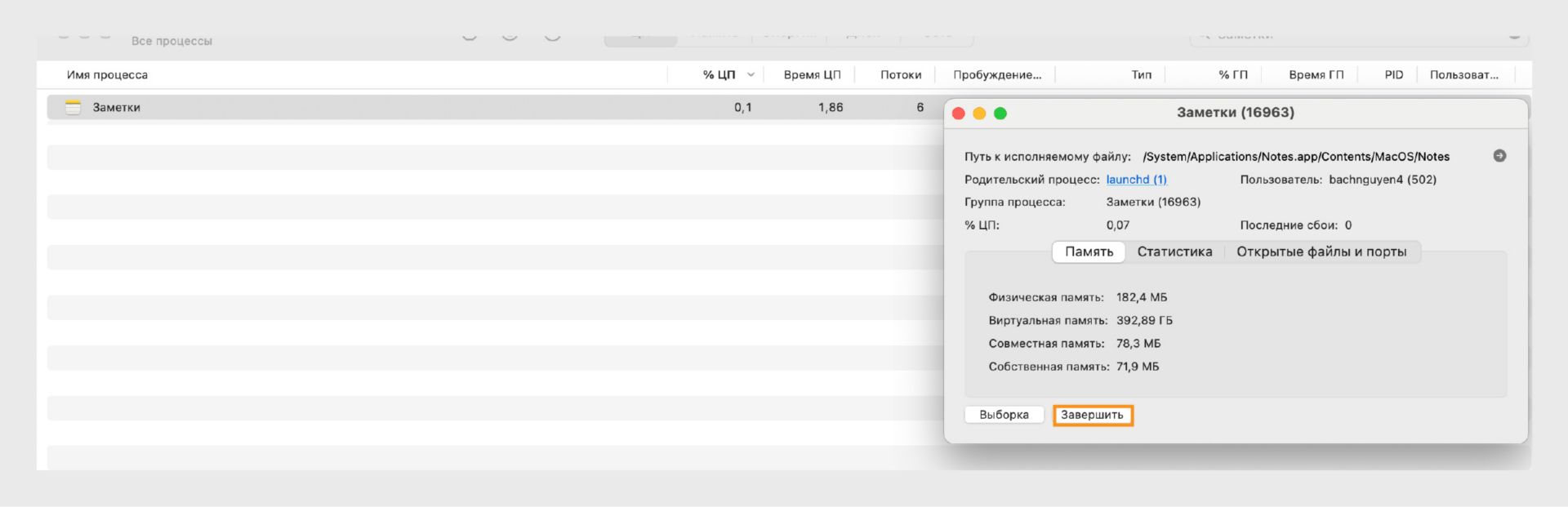Open the launchd (1) parent process link
Screen dimensions: 1568x507
pyautogui.click(x=1136, y=180)
